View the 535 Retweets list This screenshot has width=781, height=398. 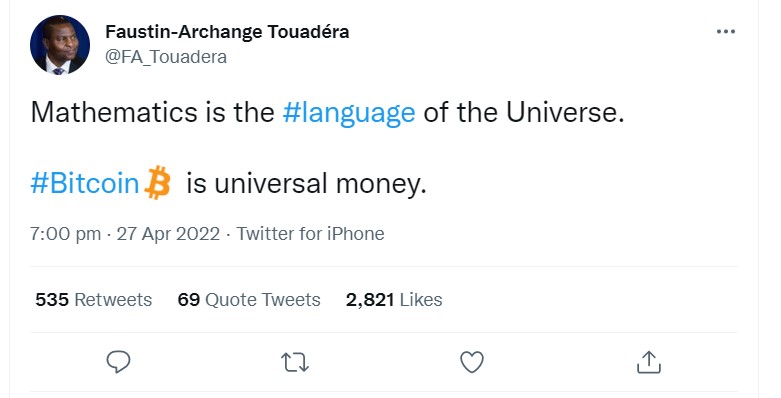[94, 300]
